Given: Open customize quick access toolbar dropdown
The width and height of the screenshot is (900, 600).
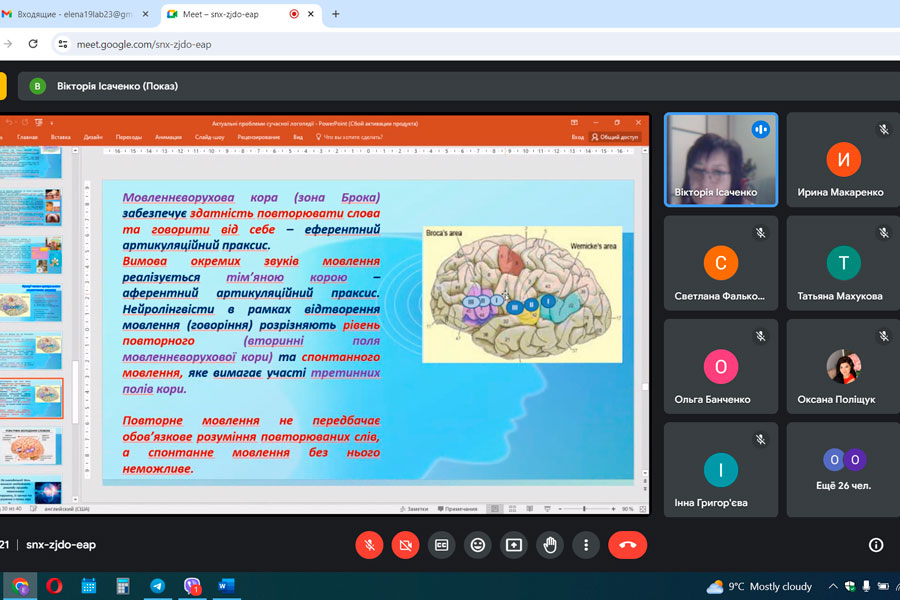Looking at the screenshot, I should pyautogui.click(x=52, y=123).
